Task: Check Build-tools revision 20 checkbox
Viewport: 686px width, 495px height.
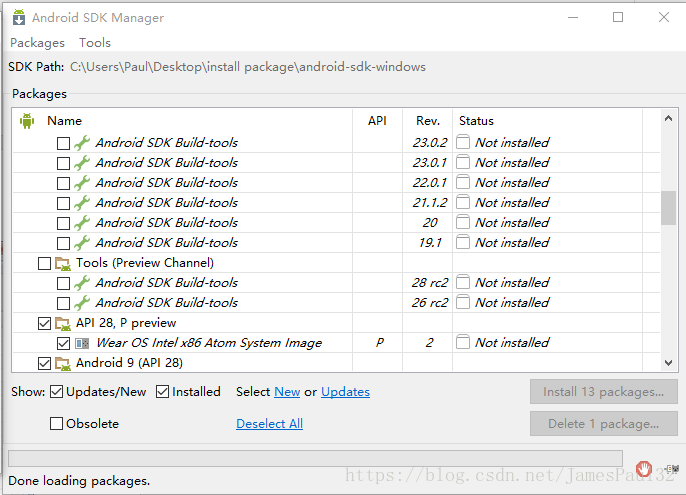Action: coord(63,223)
